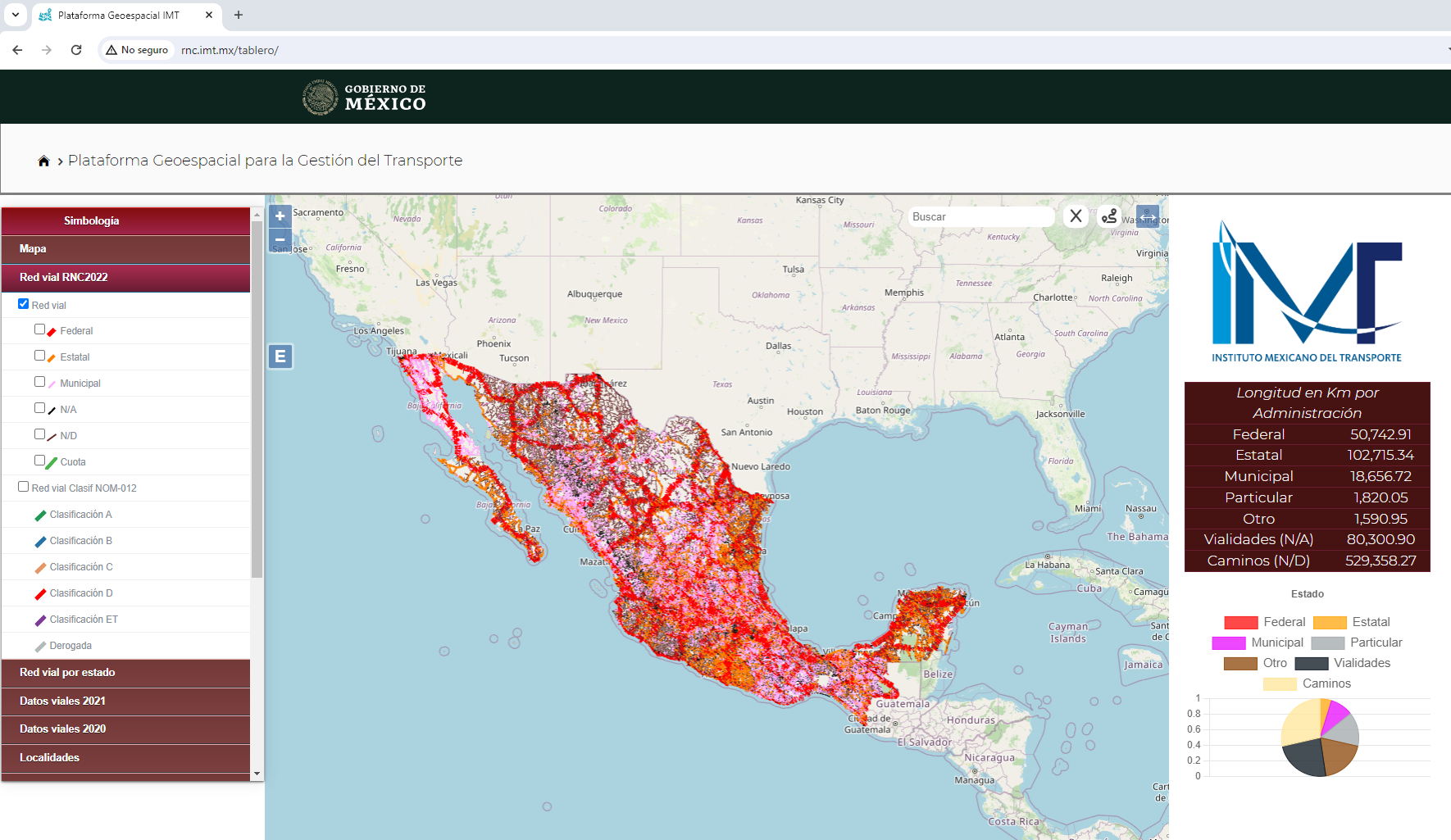Click the No seguro security label
The image size is (1451, 840).
coord(137,49)
